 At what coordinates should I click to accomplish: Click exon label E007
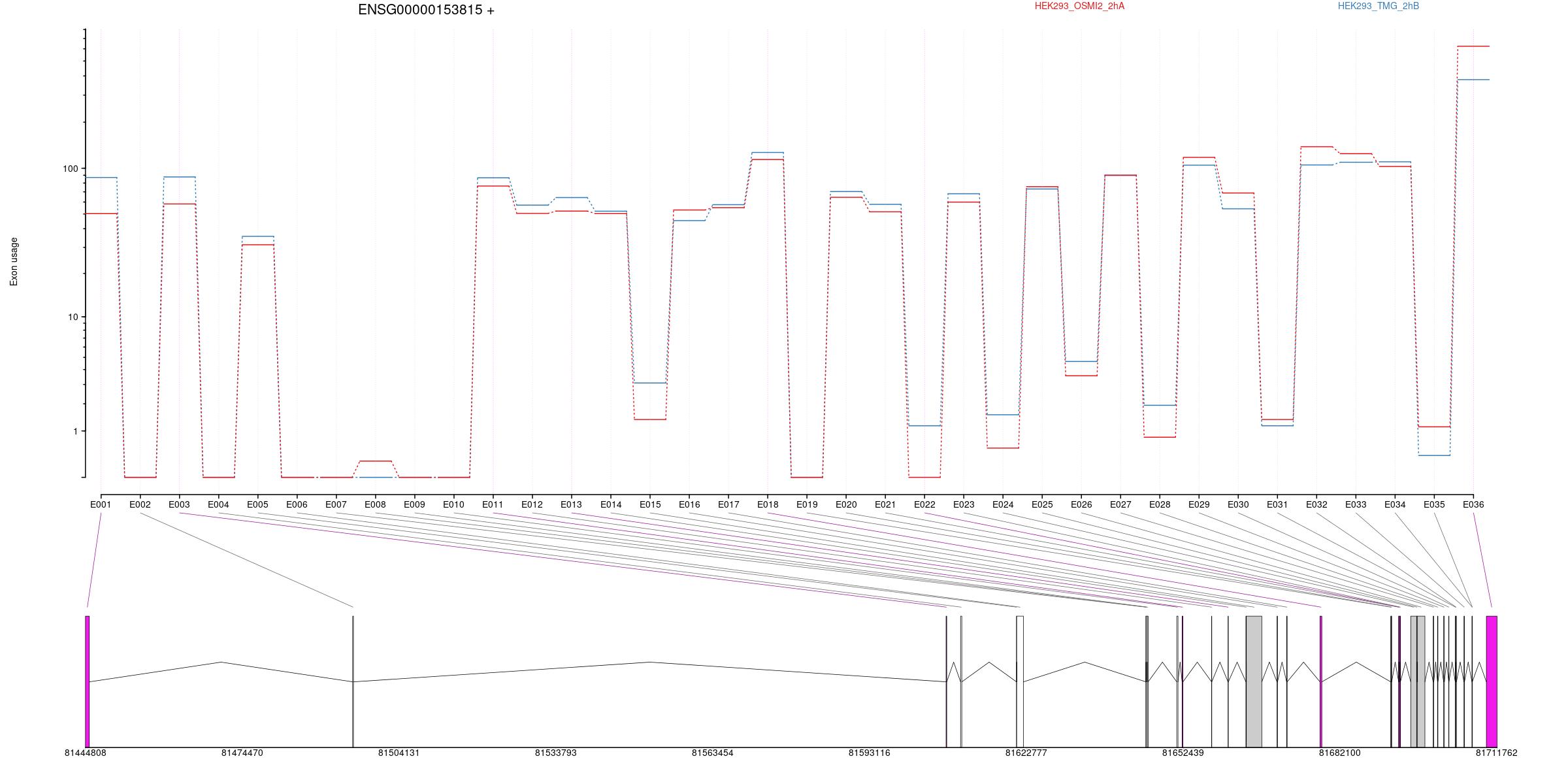336,504
